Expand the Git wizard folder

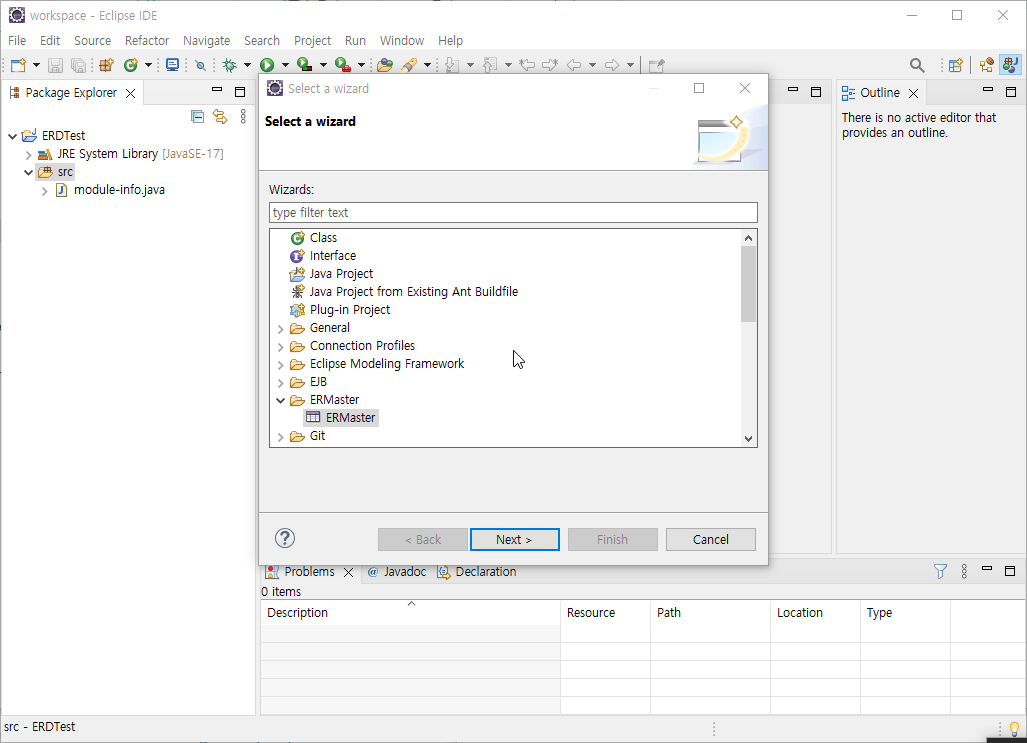tap(280, 437)
